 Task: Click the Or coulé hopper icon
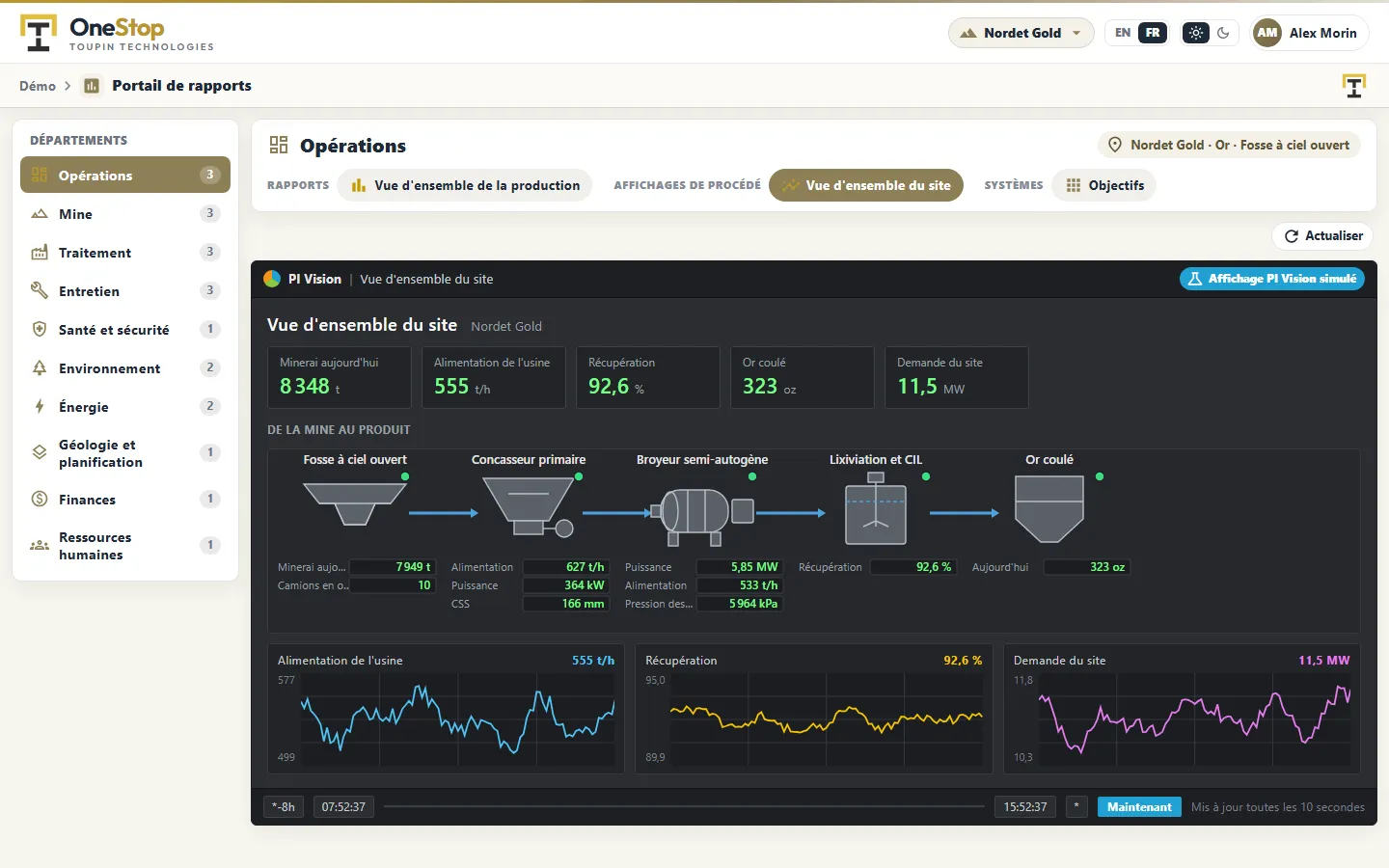[x=1049, y=508]
